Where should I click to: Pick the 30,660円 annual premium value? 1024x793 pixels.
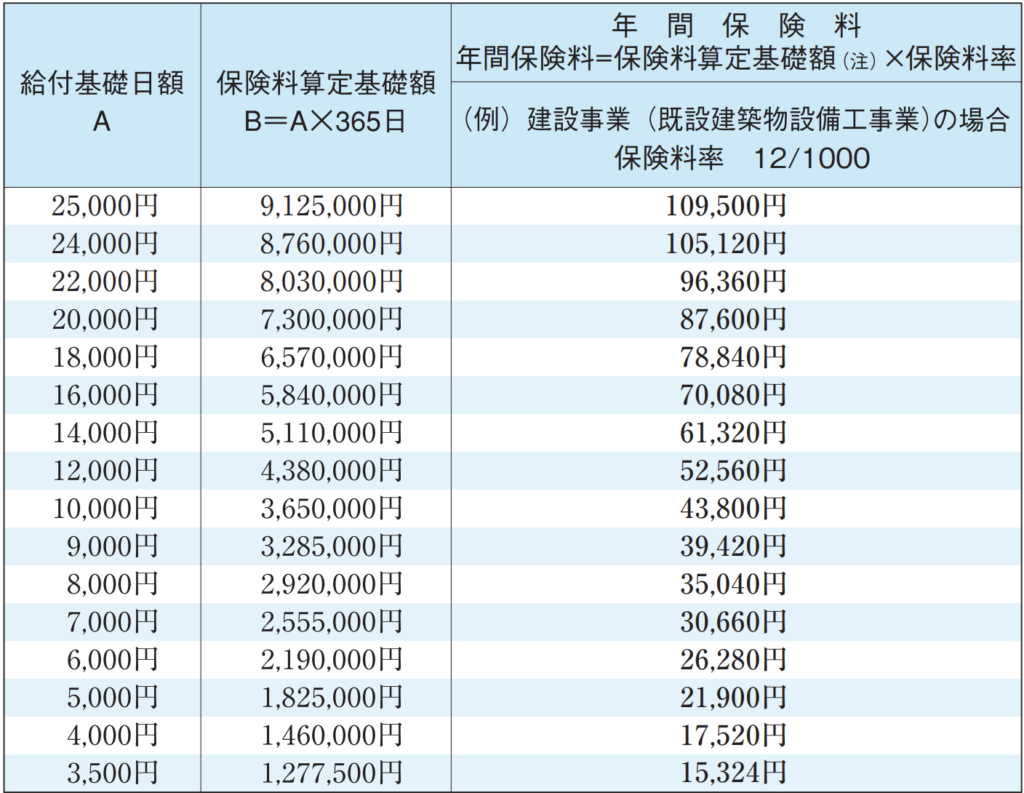[733, 623]
